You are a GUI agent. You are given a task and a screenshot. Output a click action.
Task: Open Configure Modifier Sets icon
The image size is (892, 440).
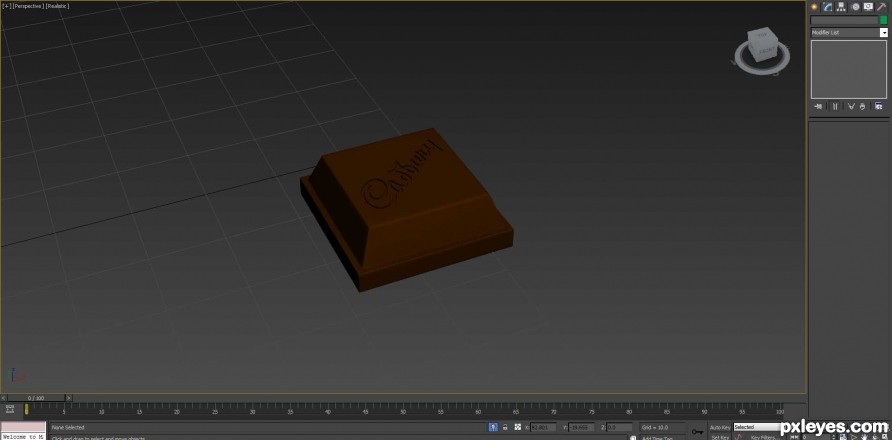[x=879, y=106]
